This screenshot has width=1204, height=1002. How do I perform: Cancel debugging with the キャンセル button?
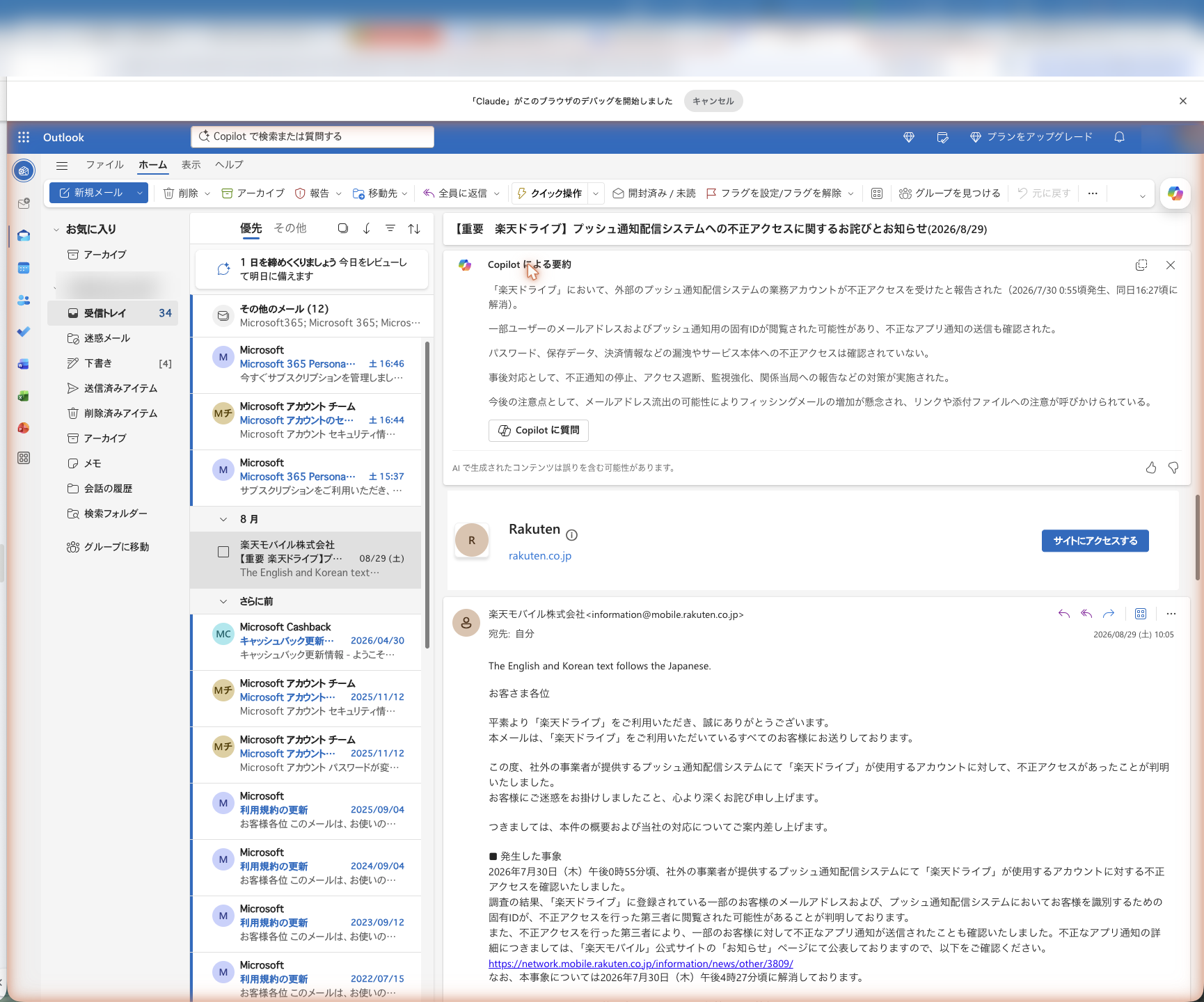pos(713,101)
